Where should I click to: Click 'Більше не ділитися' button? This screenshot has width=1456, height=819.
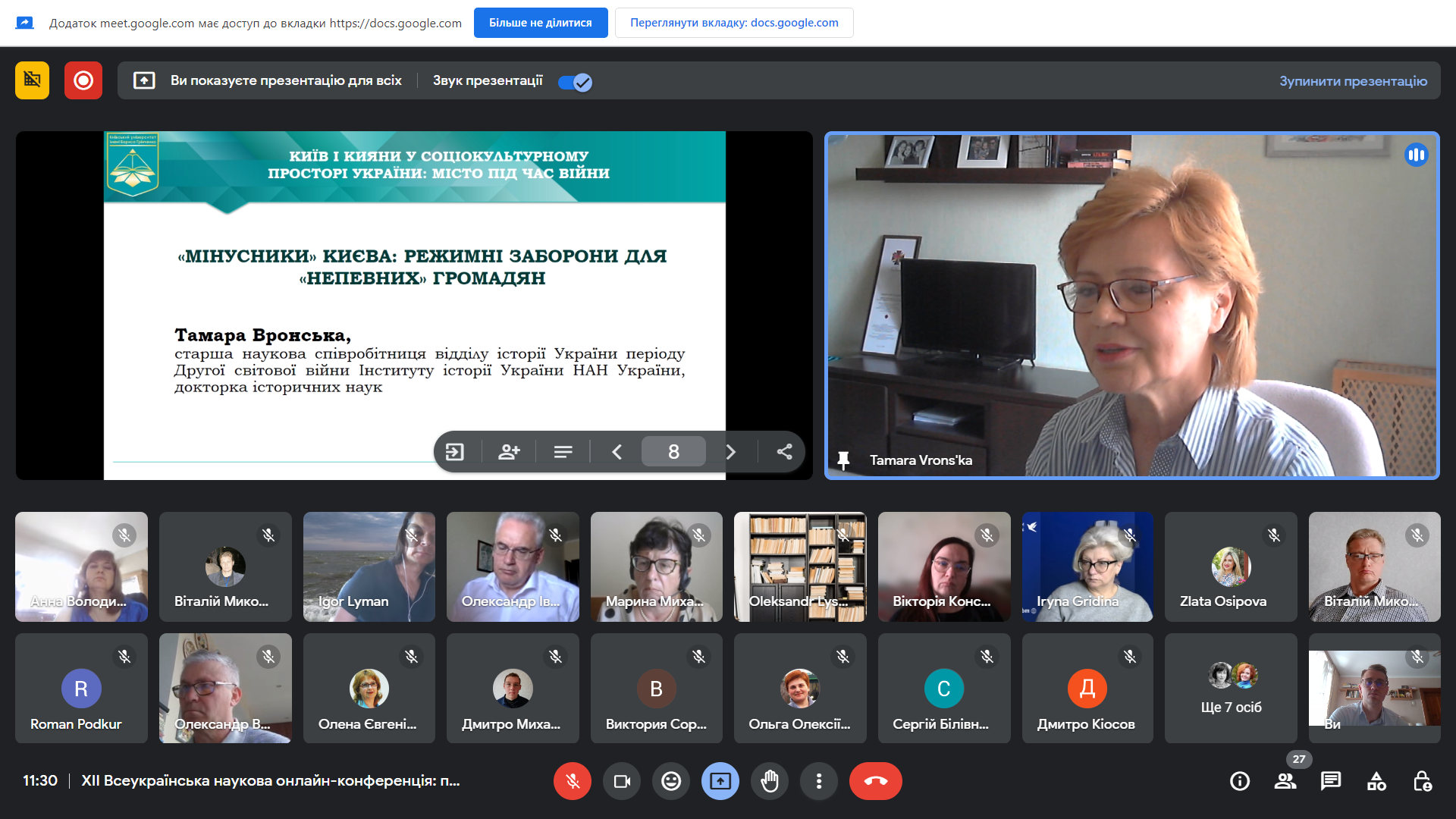[x=540, y=23]
